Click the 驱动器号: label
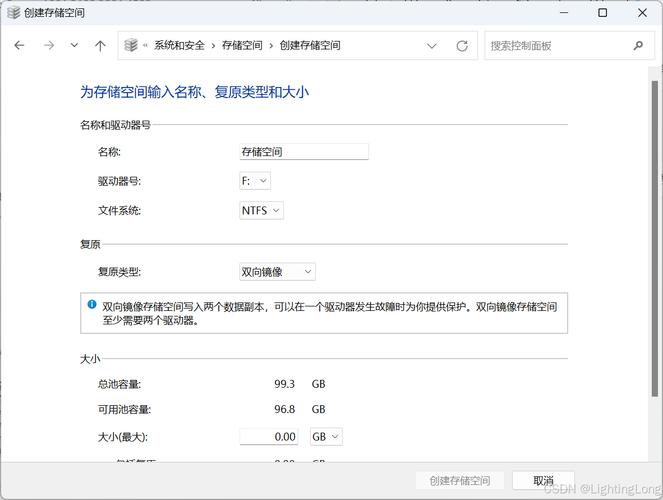 point(119,181)
